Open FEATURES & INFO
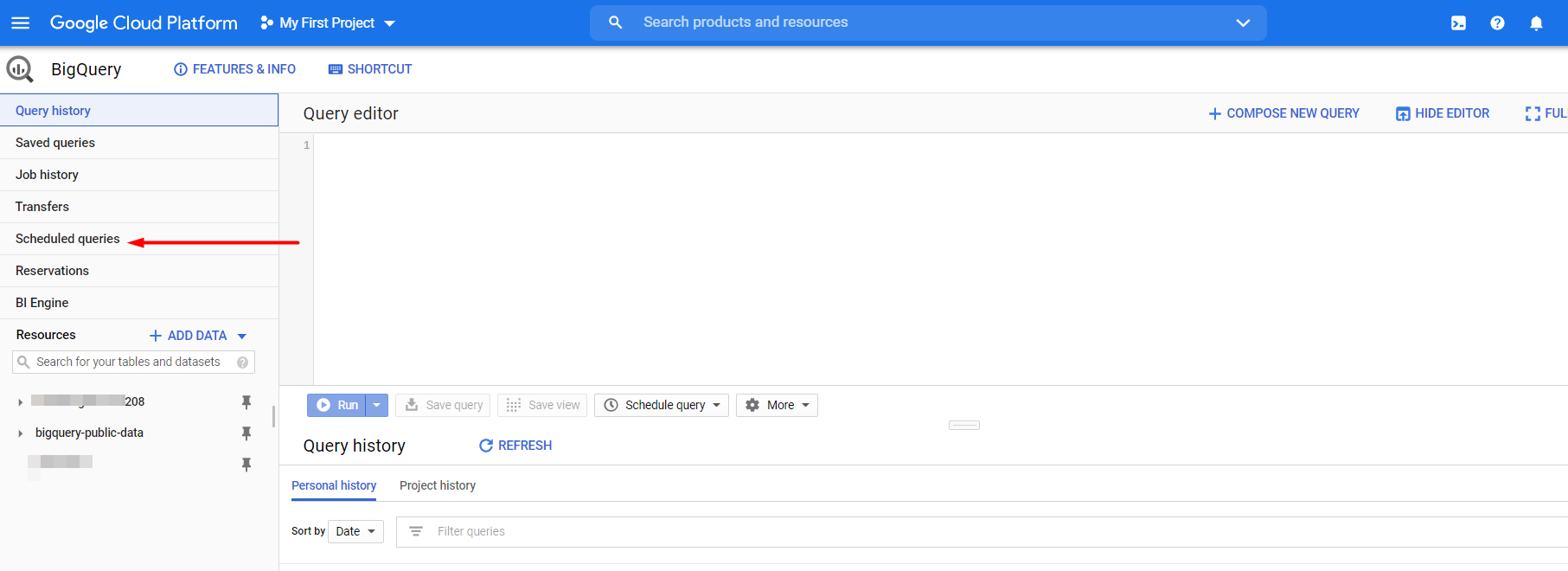 point(234,69)
